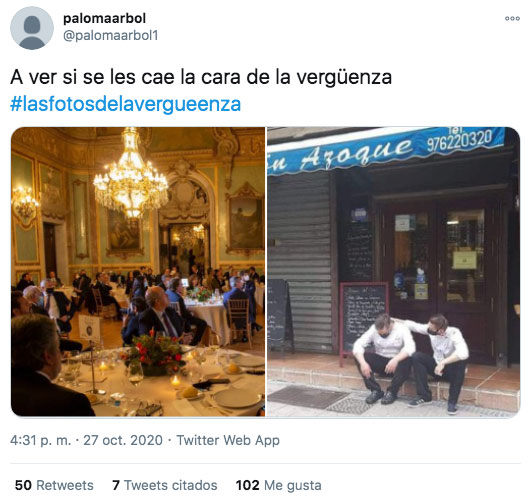
Task: View the 7 Tweets citados list
Action: tap(165, 485)
